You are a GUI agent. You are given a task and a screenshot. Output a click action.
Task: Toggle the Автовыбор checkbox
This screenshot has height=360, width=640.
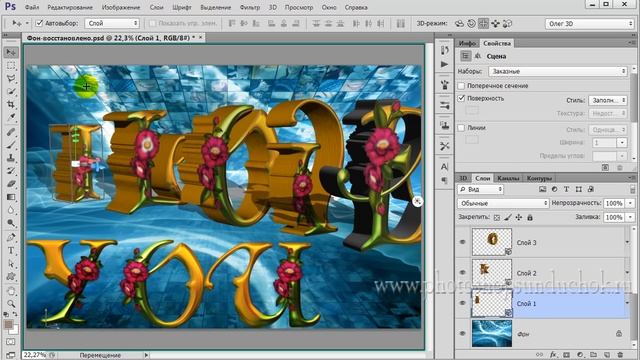coord(39,23)
